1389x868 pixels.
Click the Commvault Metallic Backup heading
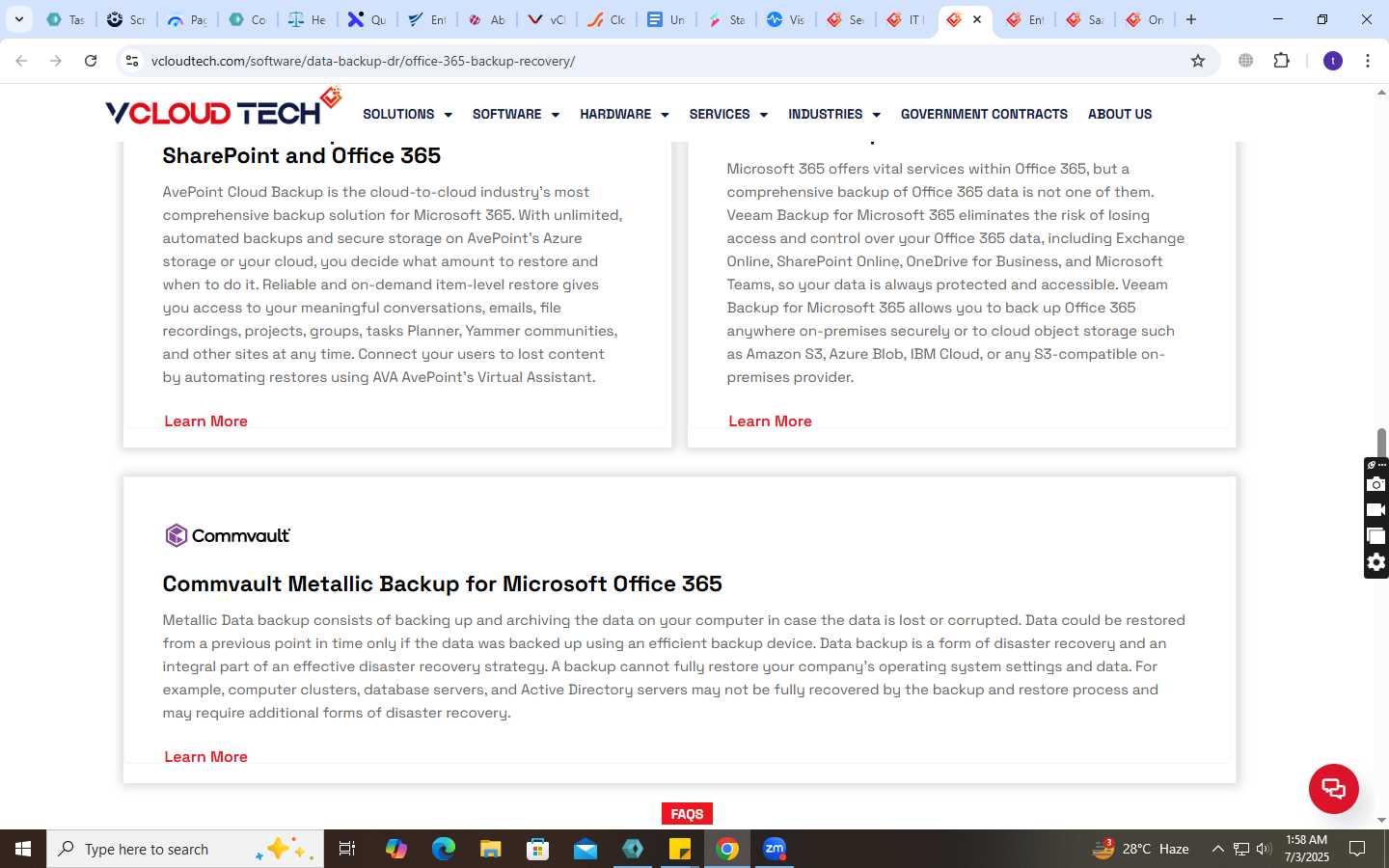(x=442, y=583)
